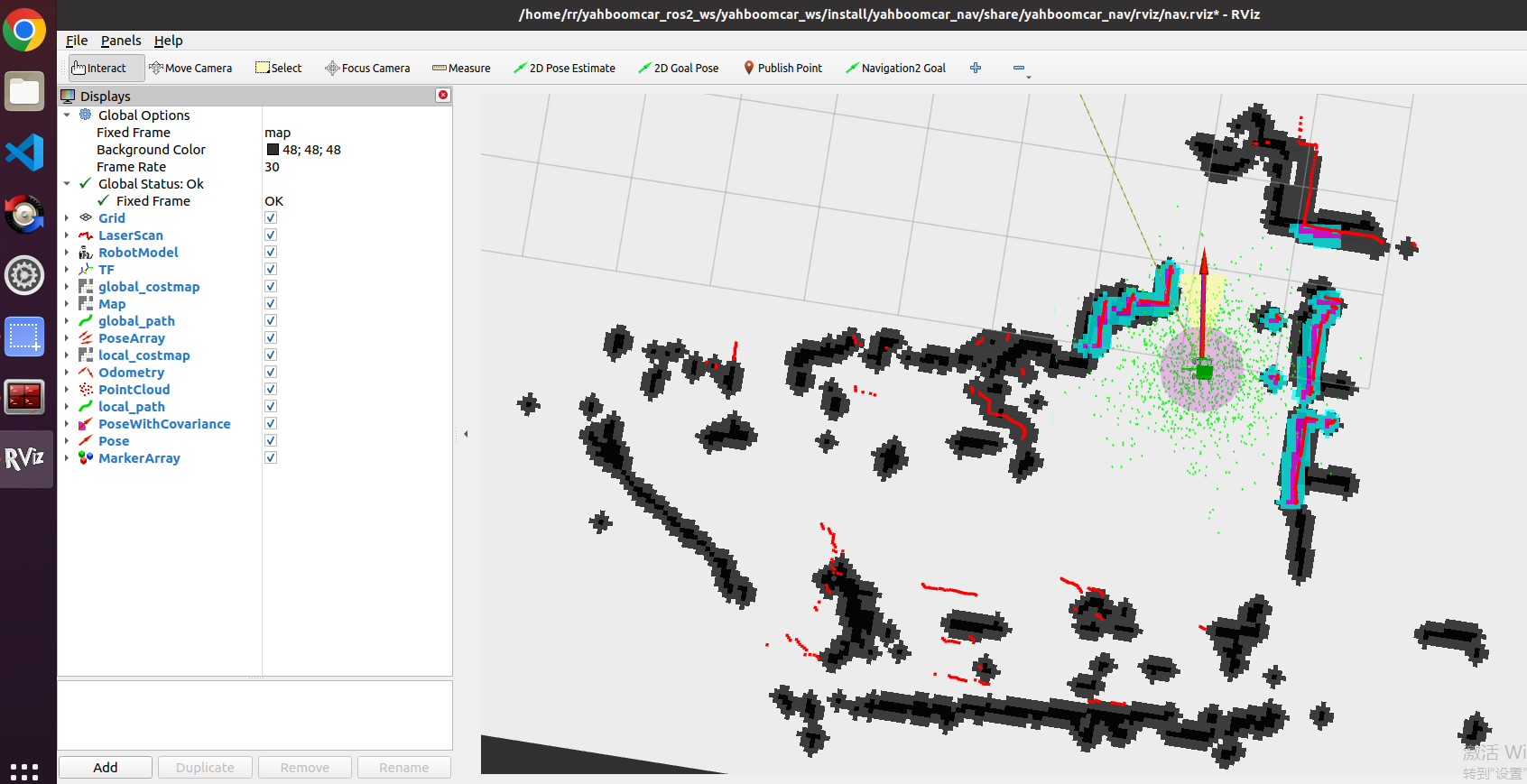
Task: Open the File menu
Action: tap(77, 41)
